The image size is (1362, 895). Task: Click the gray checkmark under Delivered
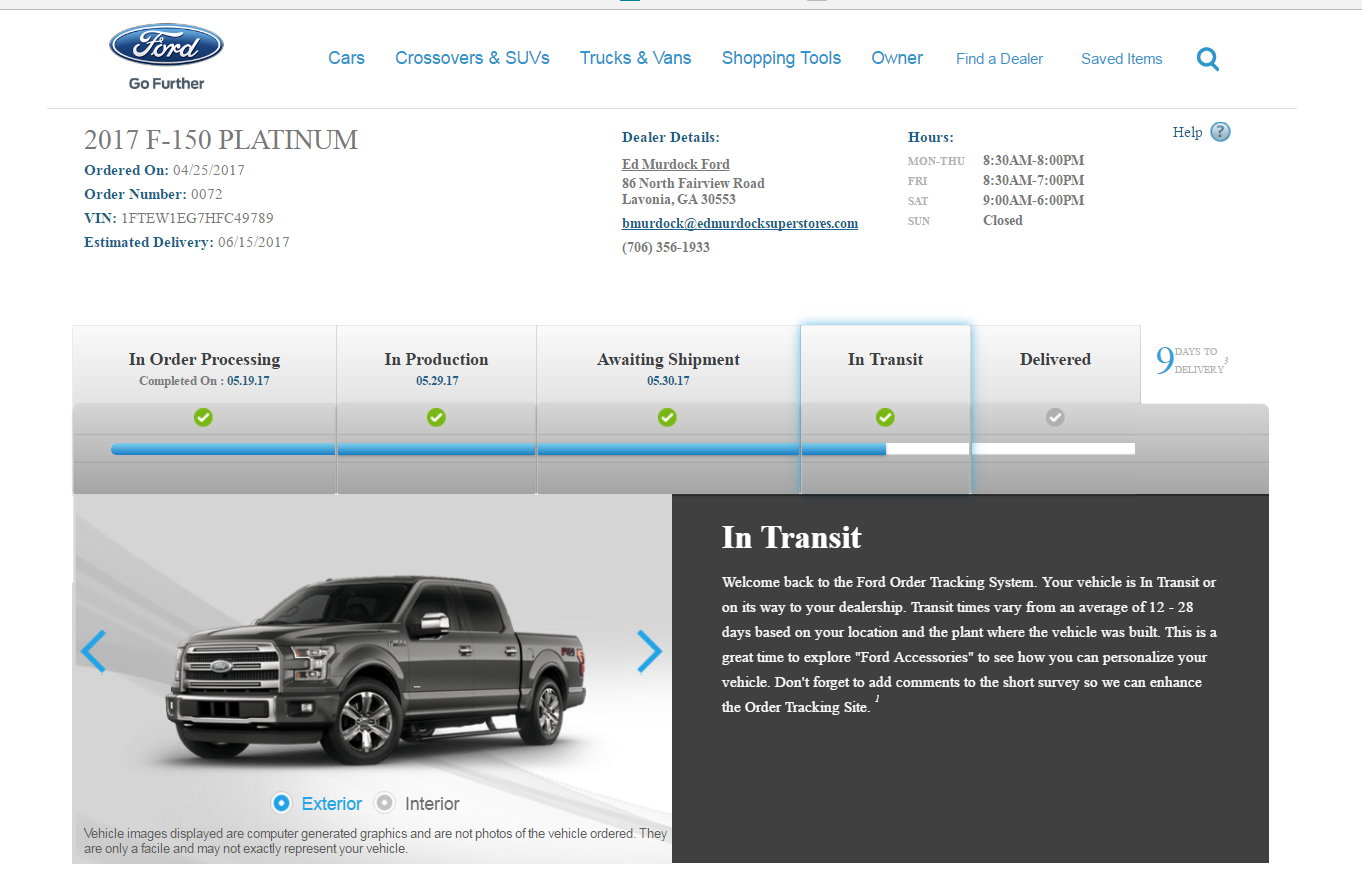[1055, 417]
